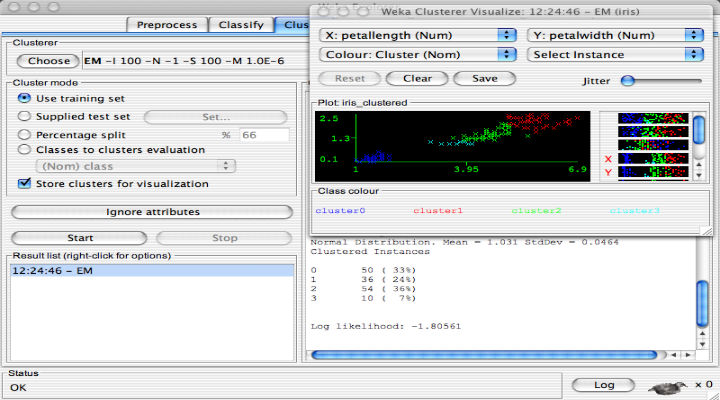Click the EM clusterer options text field

pyautogui.click(x=197, y=61)
